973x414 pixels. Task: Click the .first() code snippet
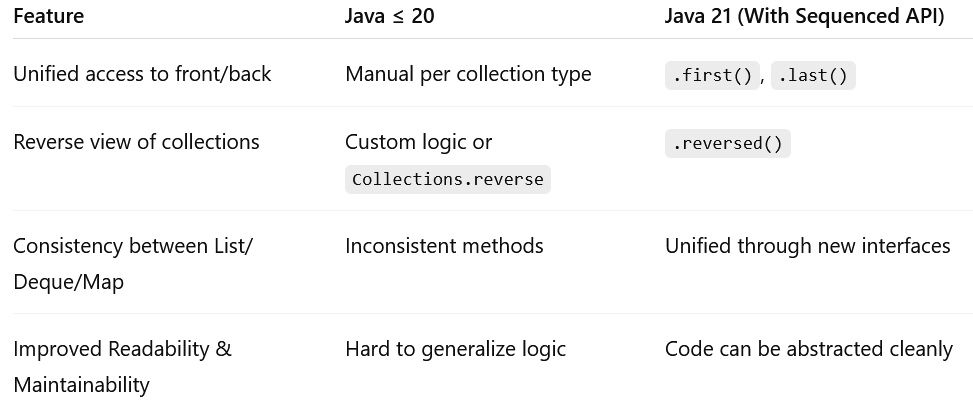[713, 76]
